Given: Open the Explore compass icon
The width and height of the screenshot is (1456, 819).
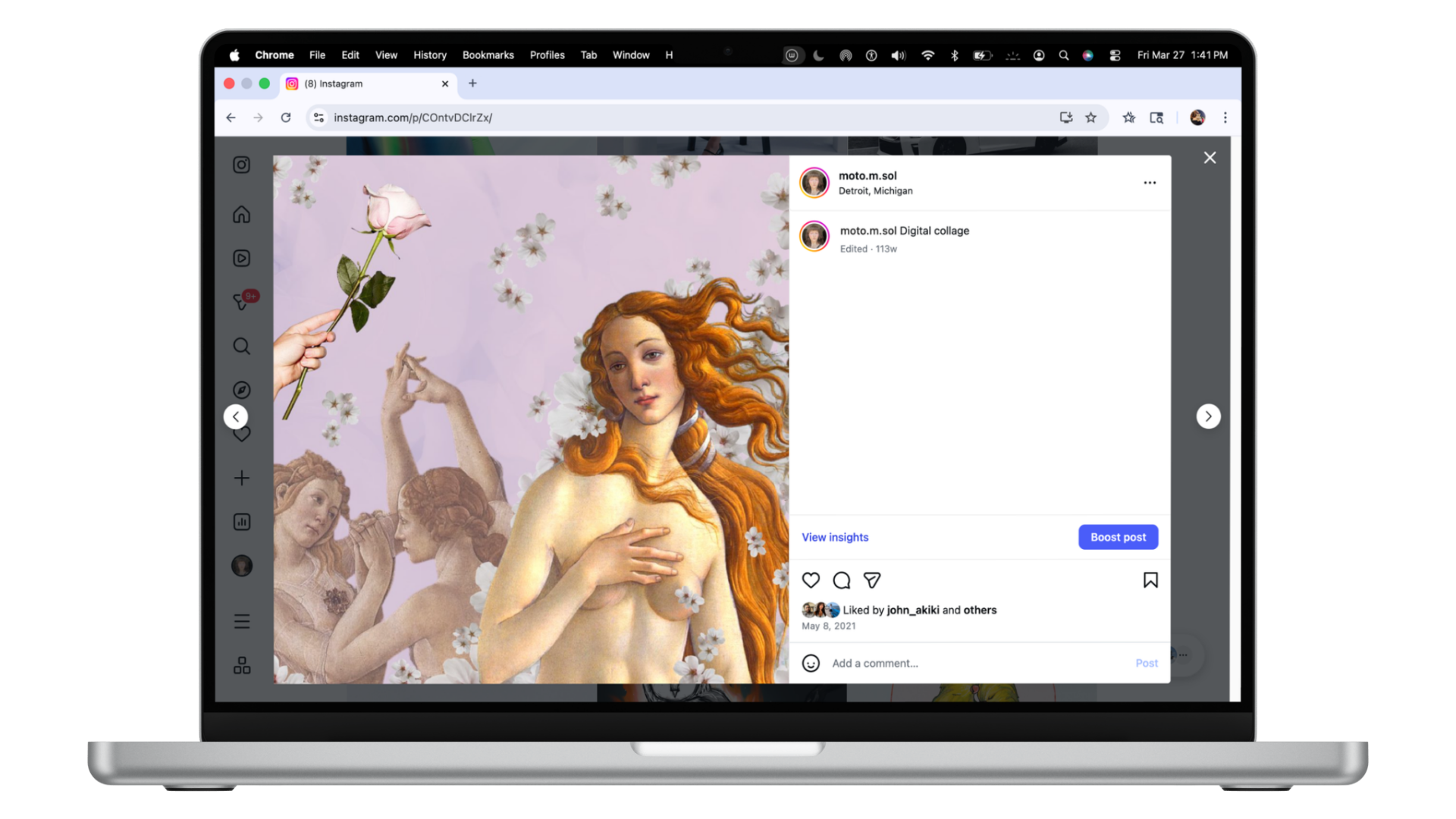Looking at the screenshot, I should 241,390.
